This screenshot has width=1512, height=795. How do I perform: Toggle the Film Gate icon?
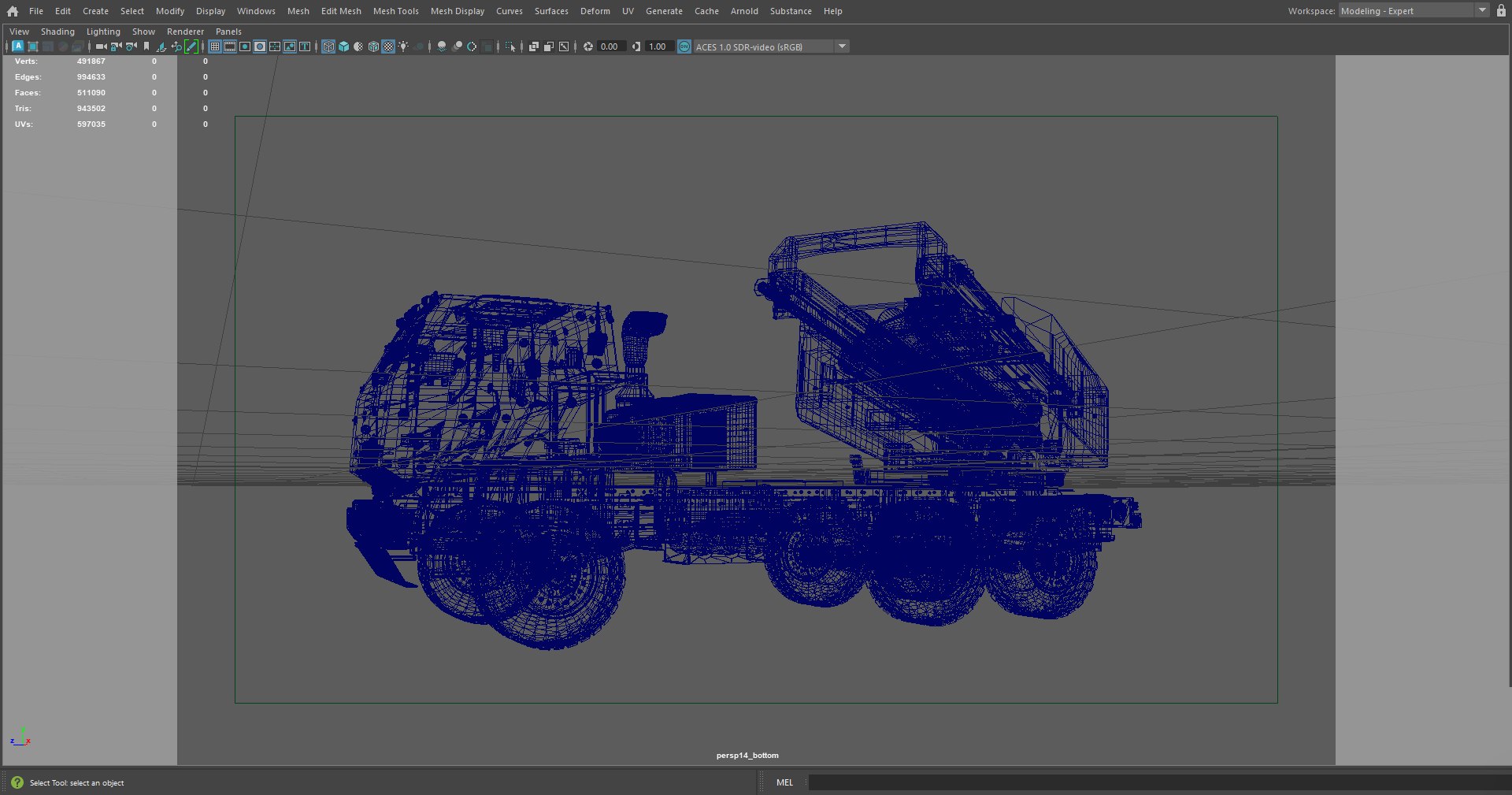click(x=229, y=46)
